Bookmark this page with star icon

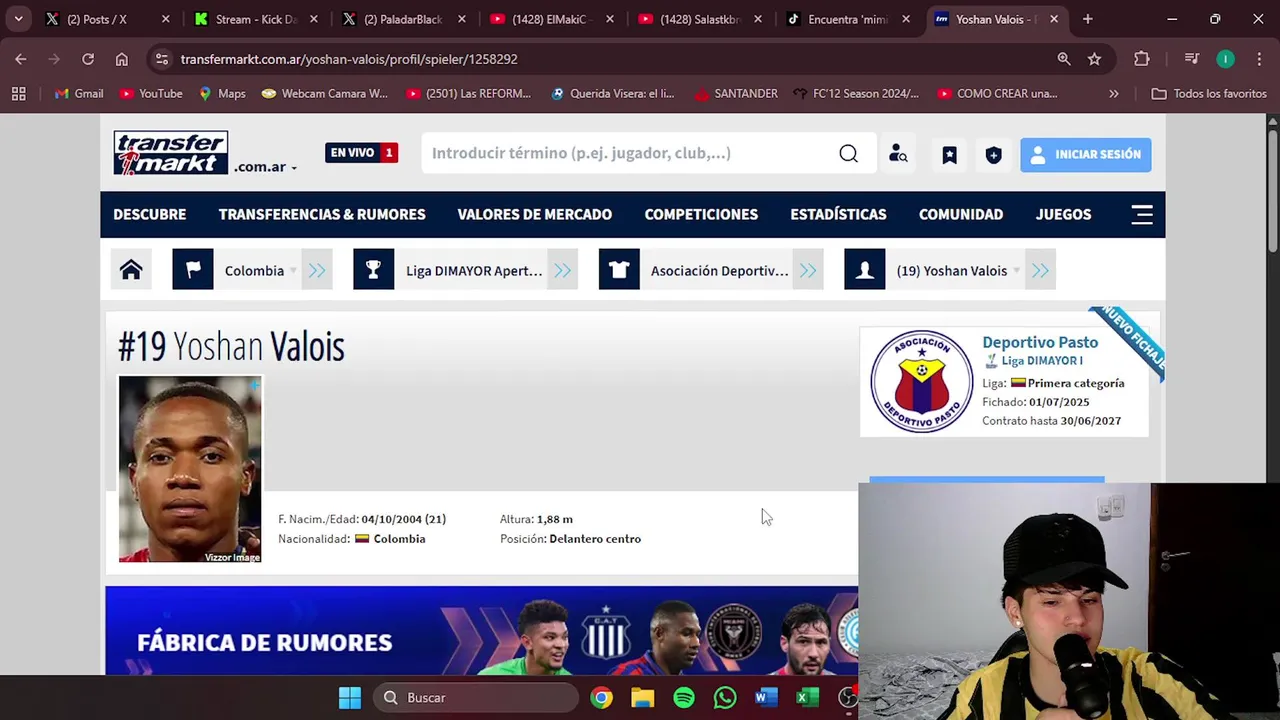click(1094, 59)
